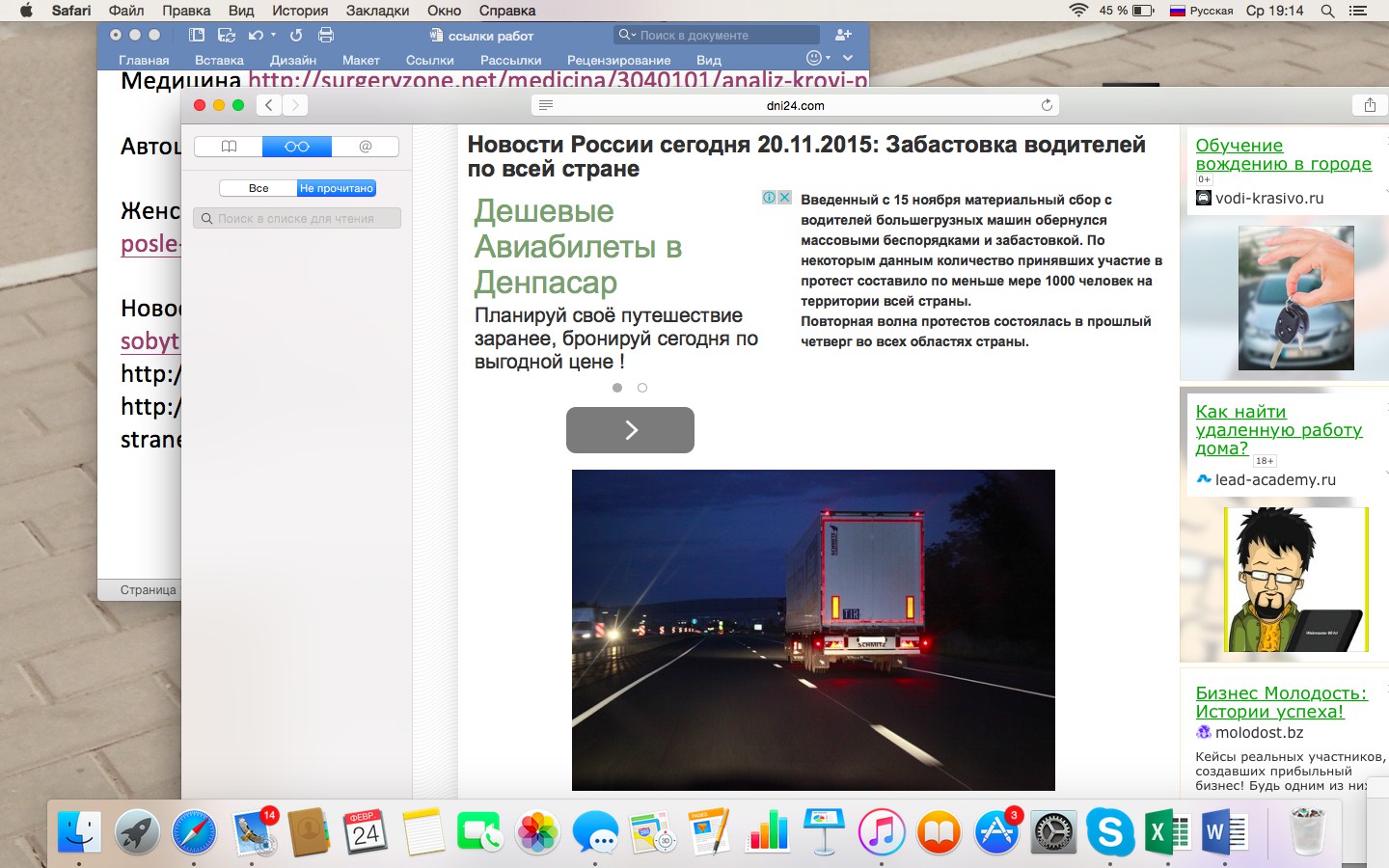The image size is (1389, 868).
Task: Open the Undo history dropdown arrow in Word
Action: click(273, 35)
